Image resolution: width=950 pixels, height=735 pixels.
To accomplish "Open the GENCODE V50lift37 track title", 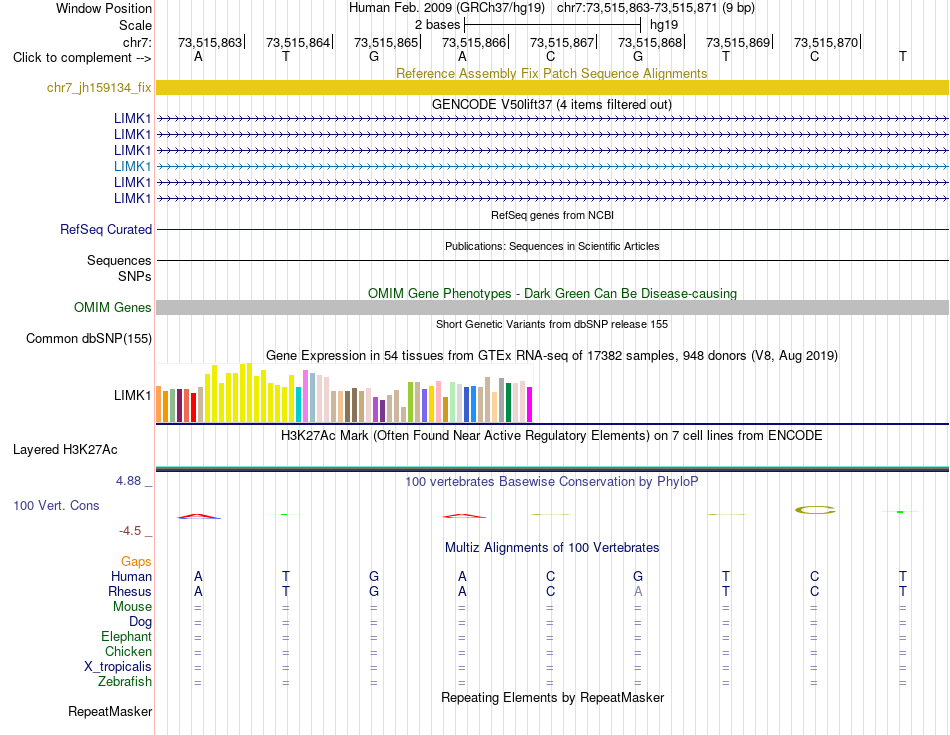I will (x=551, y=104).
